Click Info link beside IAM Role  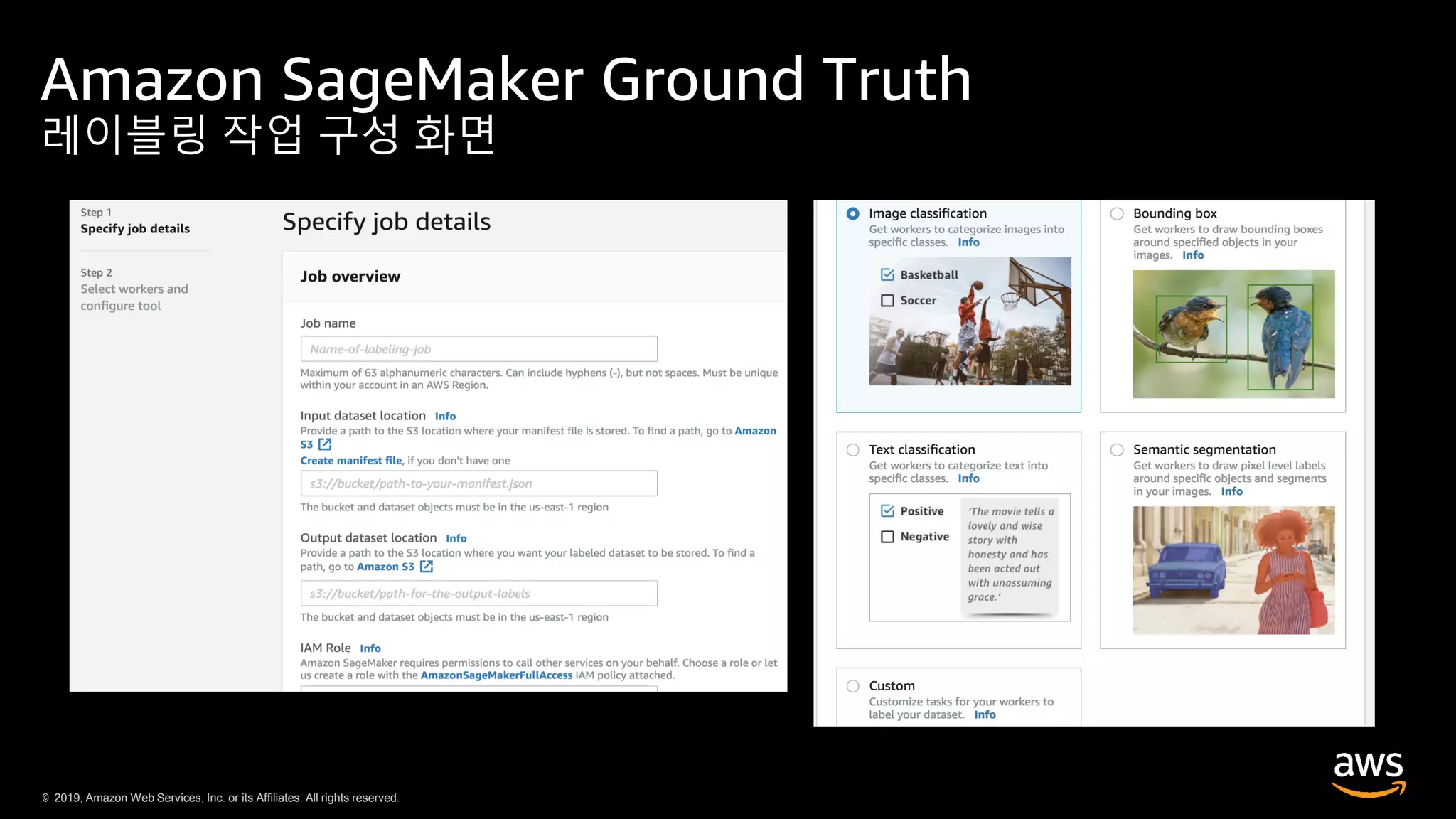[x=370, y=648]
